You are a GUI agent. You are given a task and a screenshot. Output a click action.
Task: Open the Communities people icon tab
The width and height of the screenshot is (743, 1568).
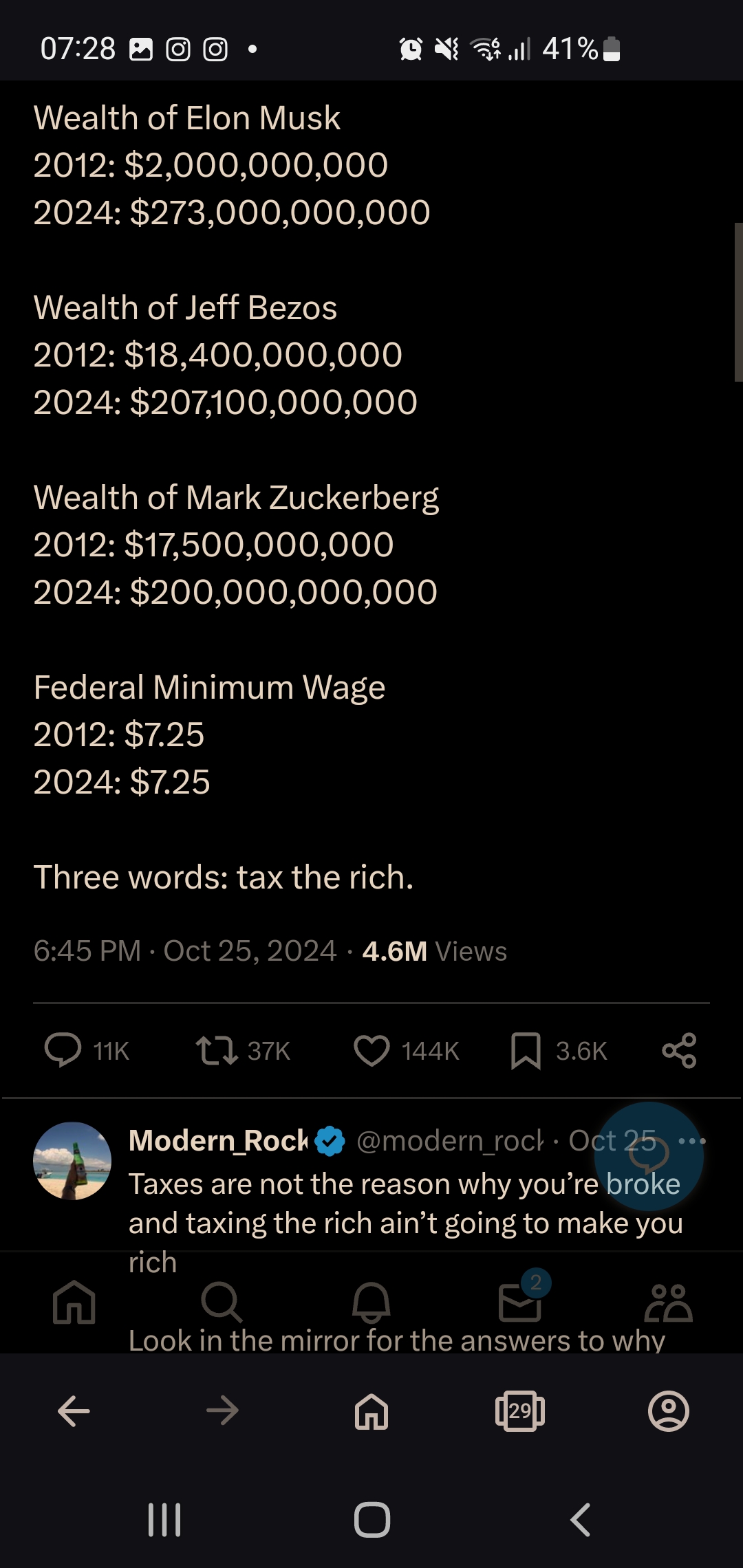coord(669,1302)
